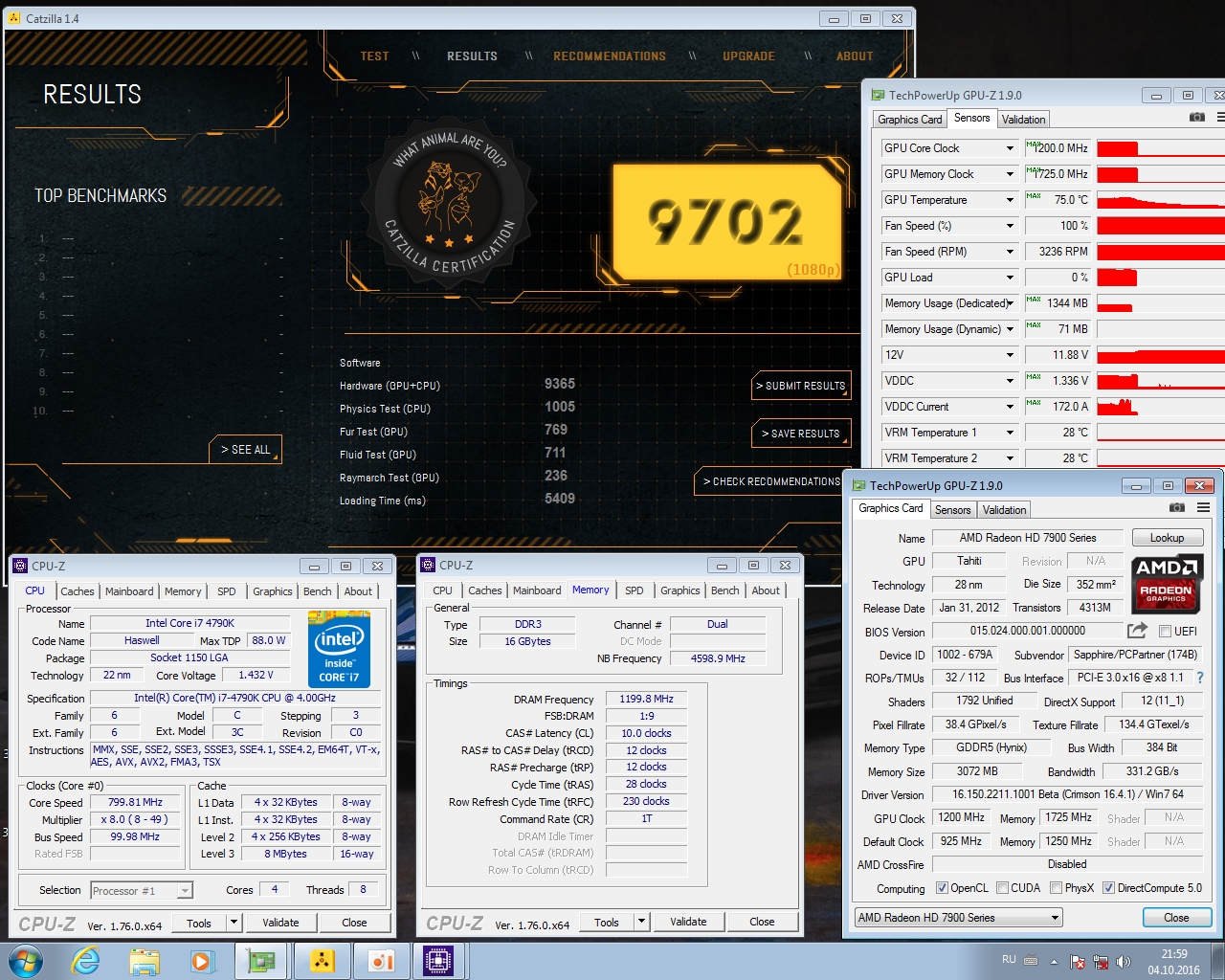Viewport: 1225px width, 980px height.
Task: Click Close button in GPU-Z front window
Action: pos(1176,917)
